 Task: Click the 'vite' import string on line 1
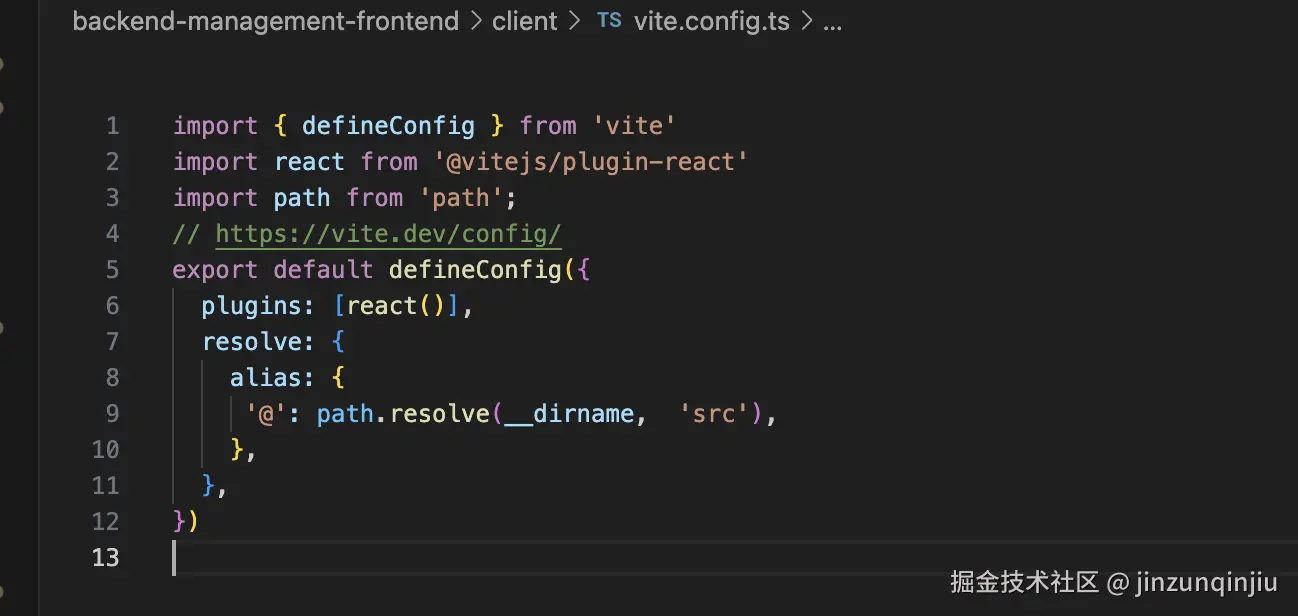[635, 126]
